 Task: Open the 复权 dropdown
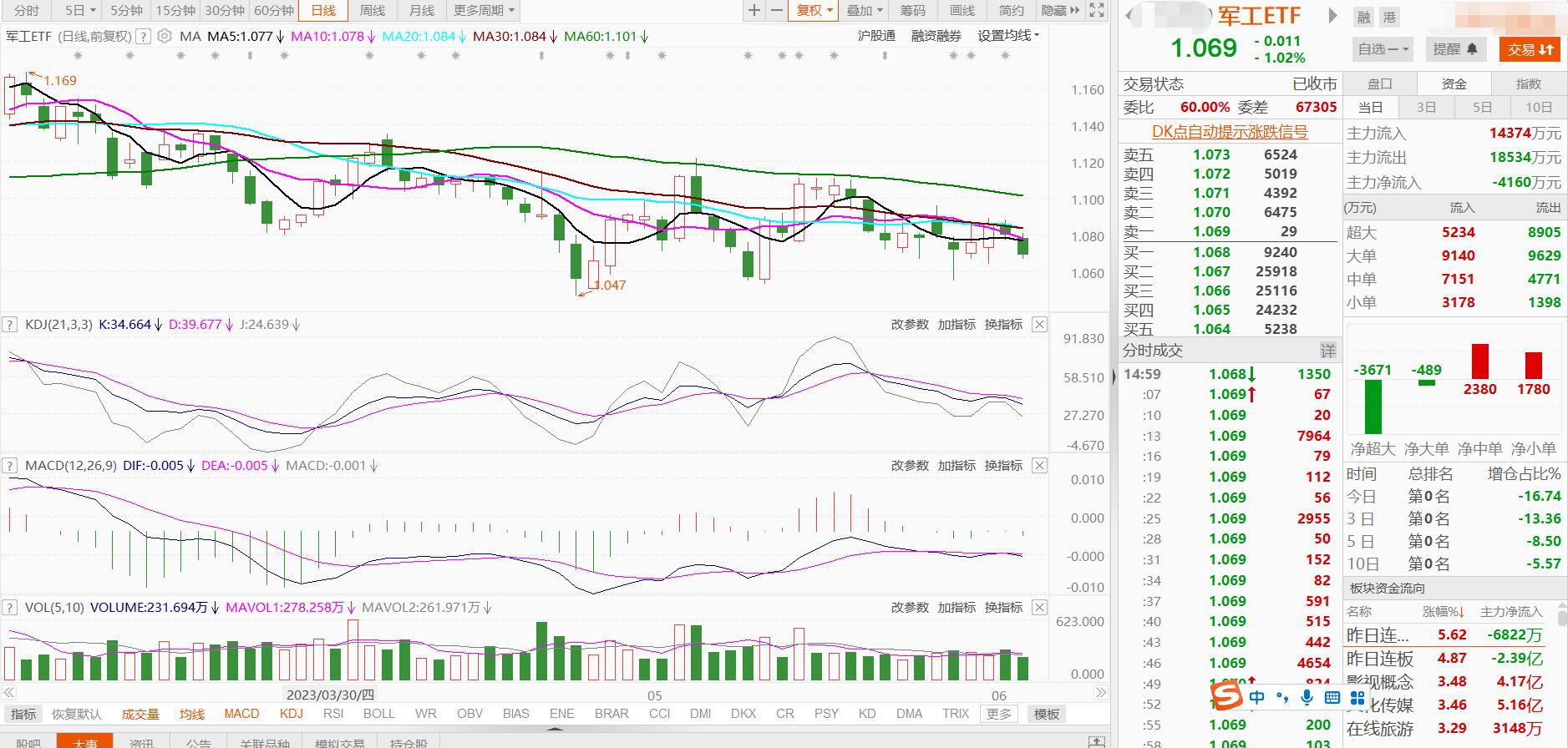pos(814,10)
